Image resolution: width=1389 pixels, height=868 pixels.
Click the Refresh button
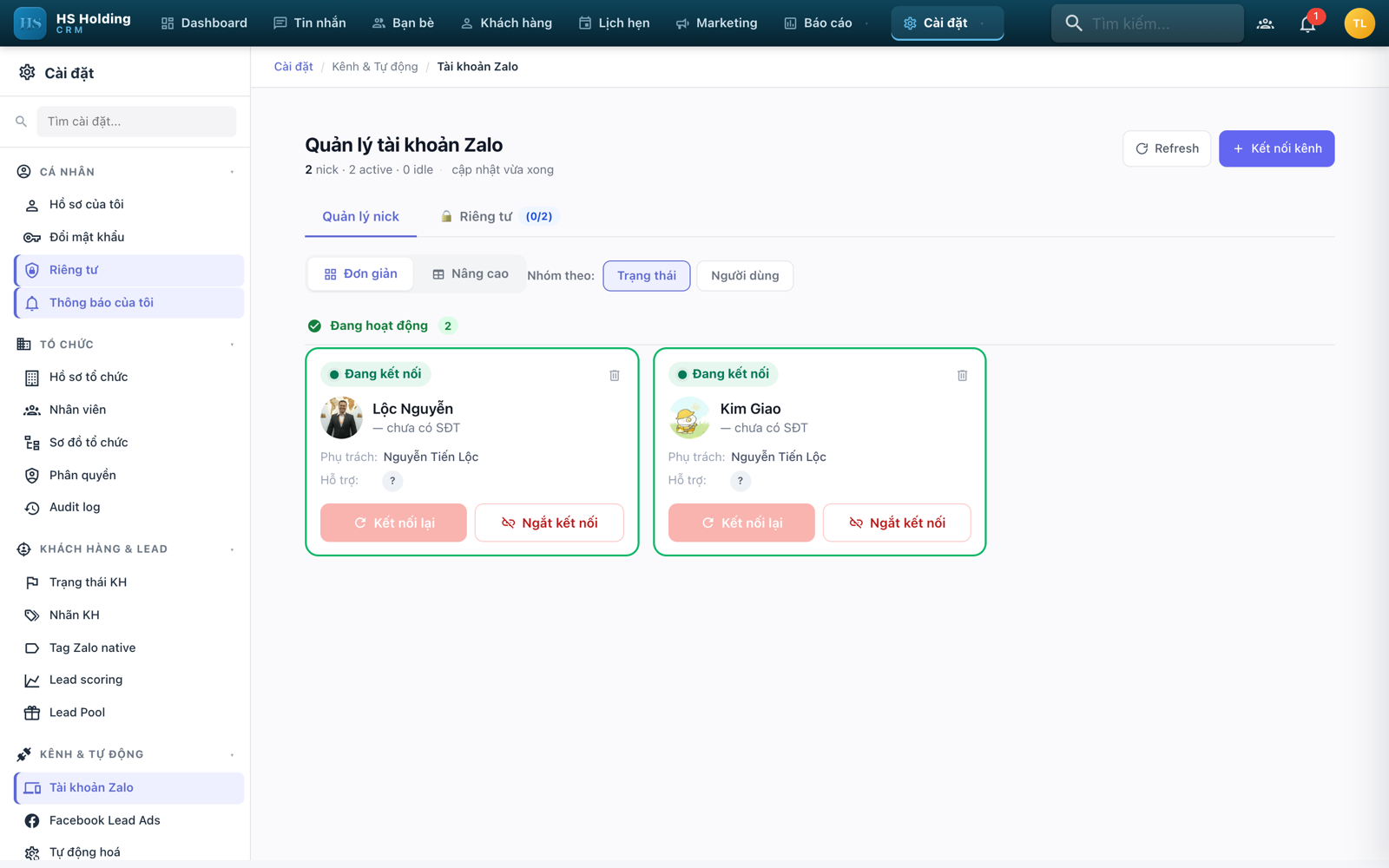click(1167, 148)
